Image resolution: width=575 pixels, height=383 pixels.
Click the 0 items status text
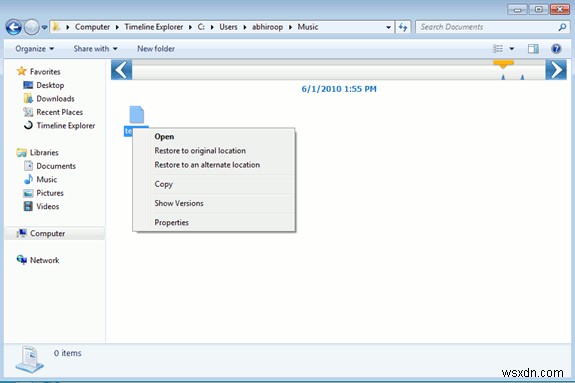[x=67, y=353]
